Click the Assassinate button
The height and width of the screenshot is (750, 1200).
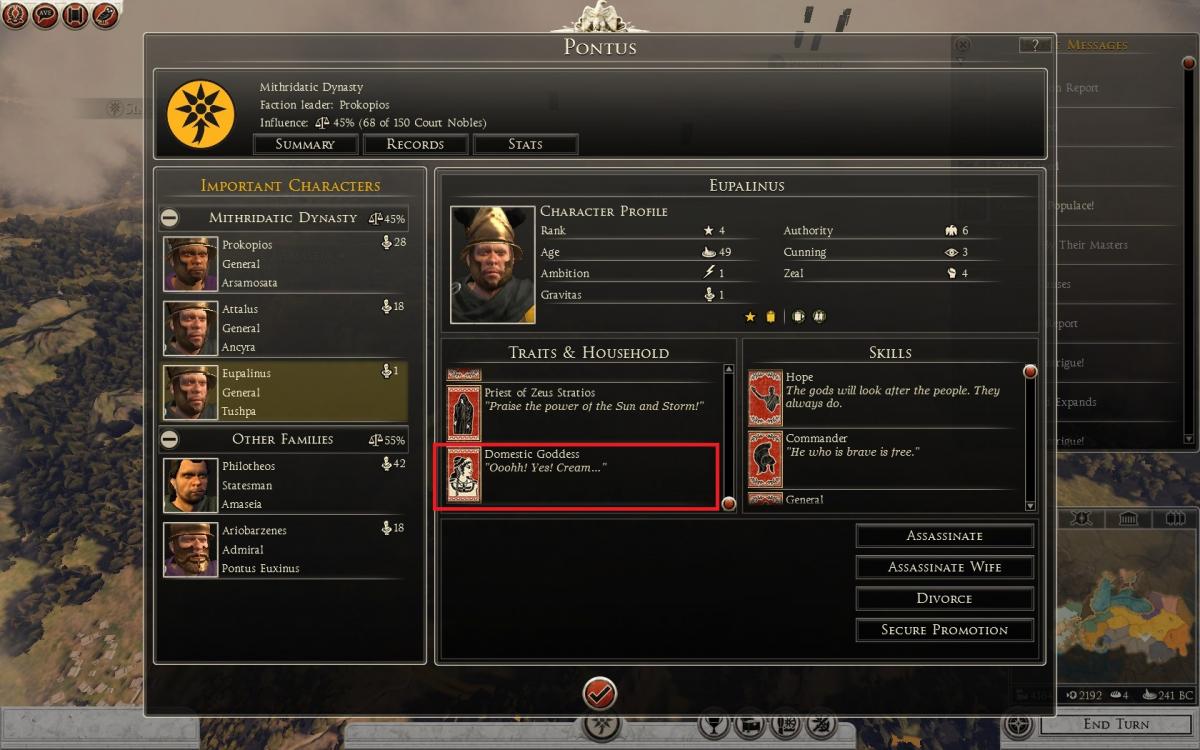point(944,536)
